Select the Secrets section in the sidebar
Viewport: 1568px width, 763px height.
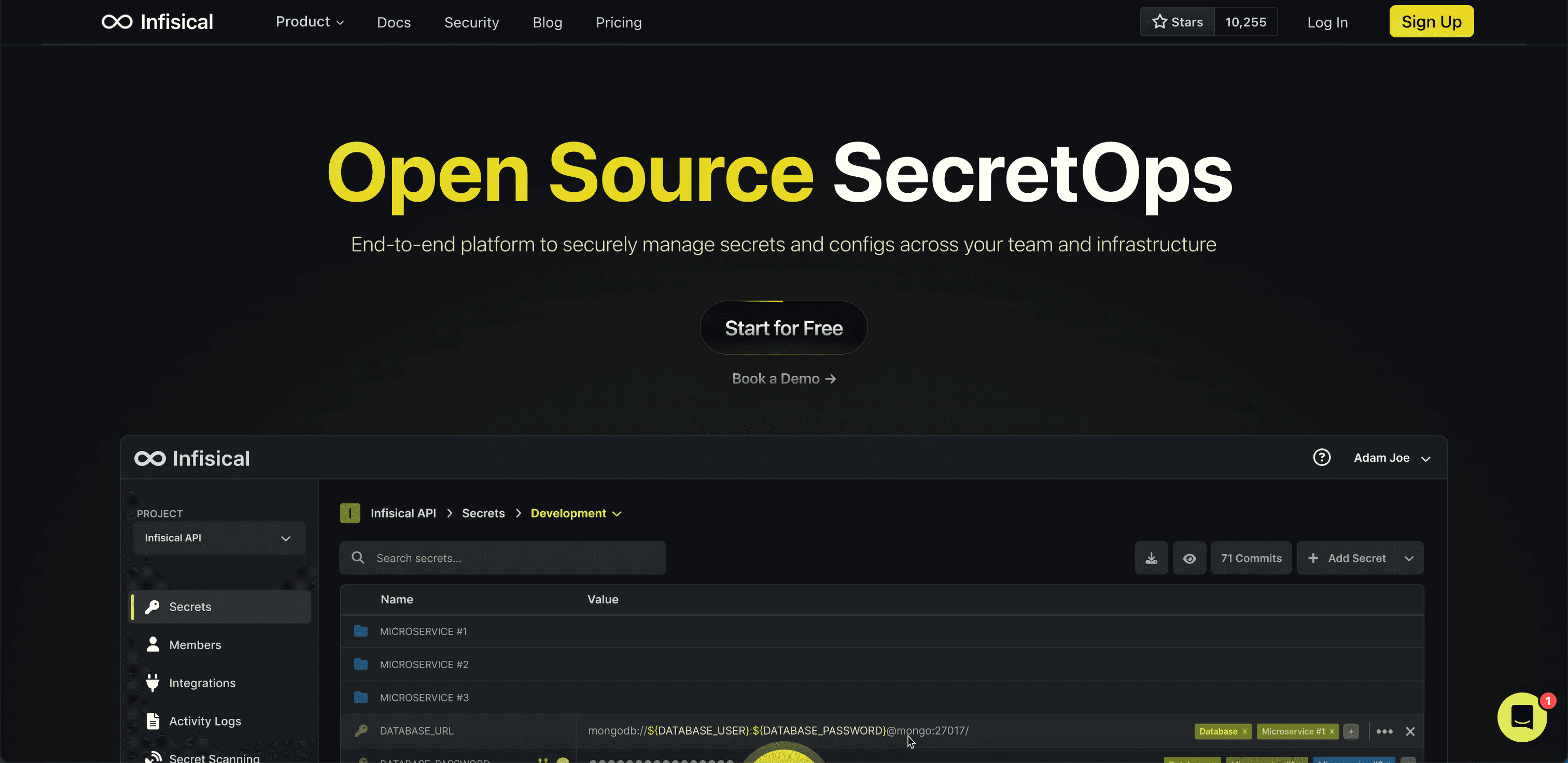click(x=189, y=606)
